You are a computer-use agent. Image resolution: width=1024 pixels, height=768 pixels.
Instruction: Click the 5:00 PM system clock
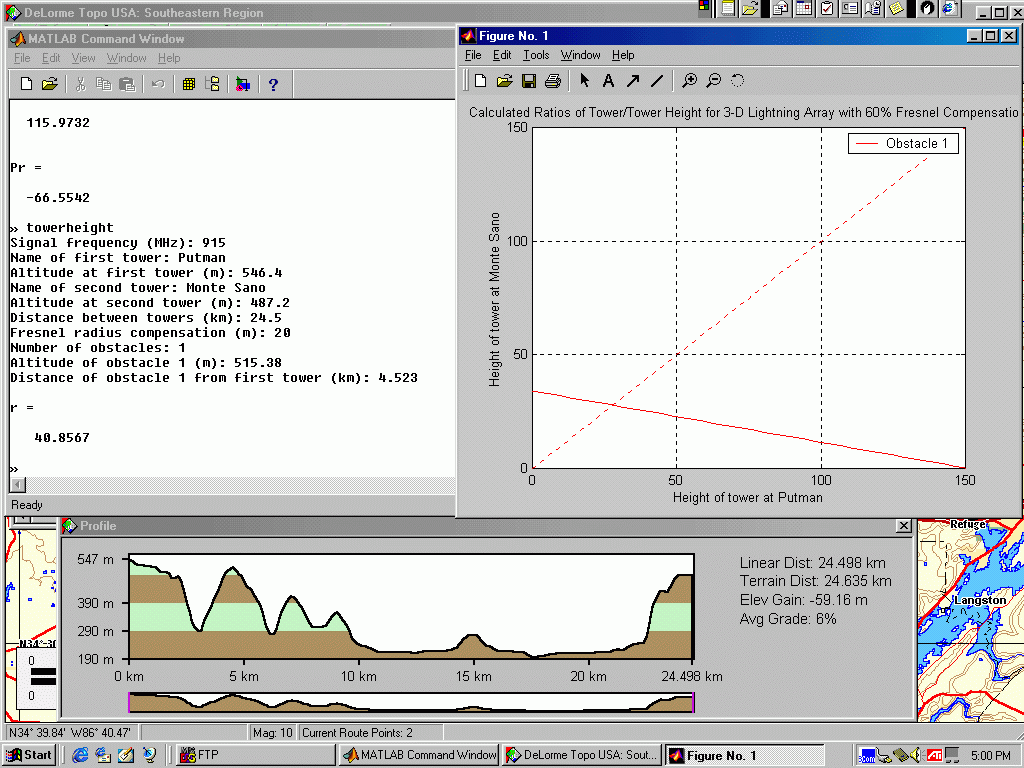(x=991, y=756)
